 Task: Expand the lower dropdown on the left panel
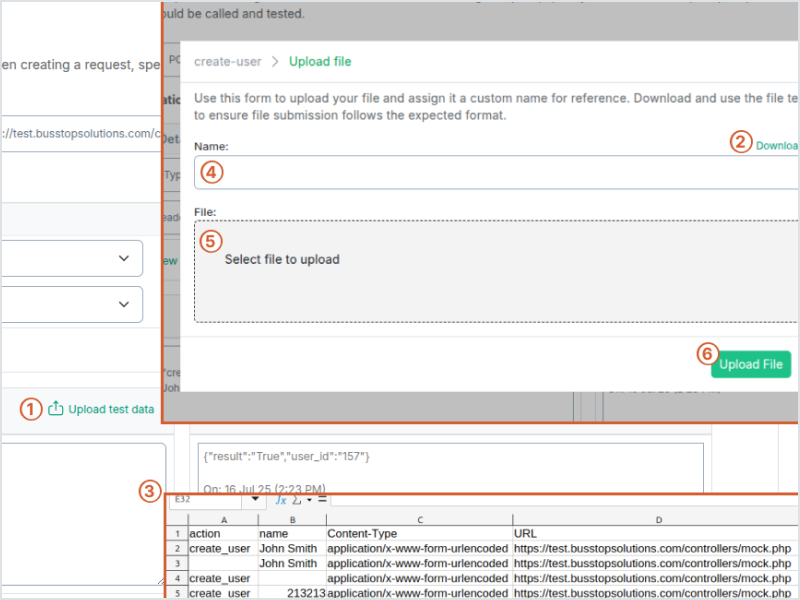[x=123, y=304]
